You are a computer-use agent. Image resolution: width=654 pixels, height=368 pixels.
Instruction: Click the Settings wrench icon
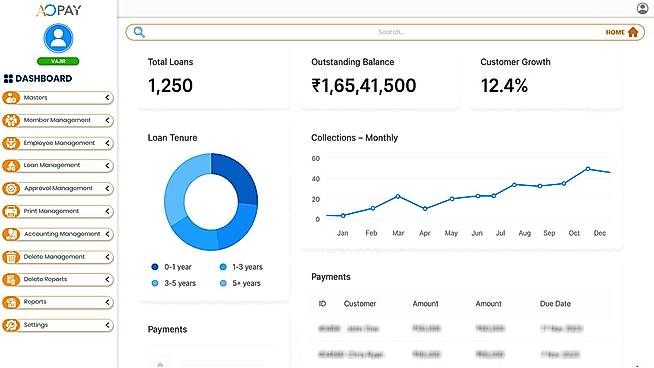pyautogui.click(x=11, y=325)
